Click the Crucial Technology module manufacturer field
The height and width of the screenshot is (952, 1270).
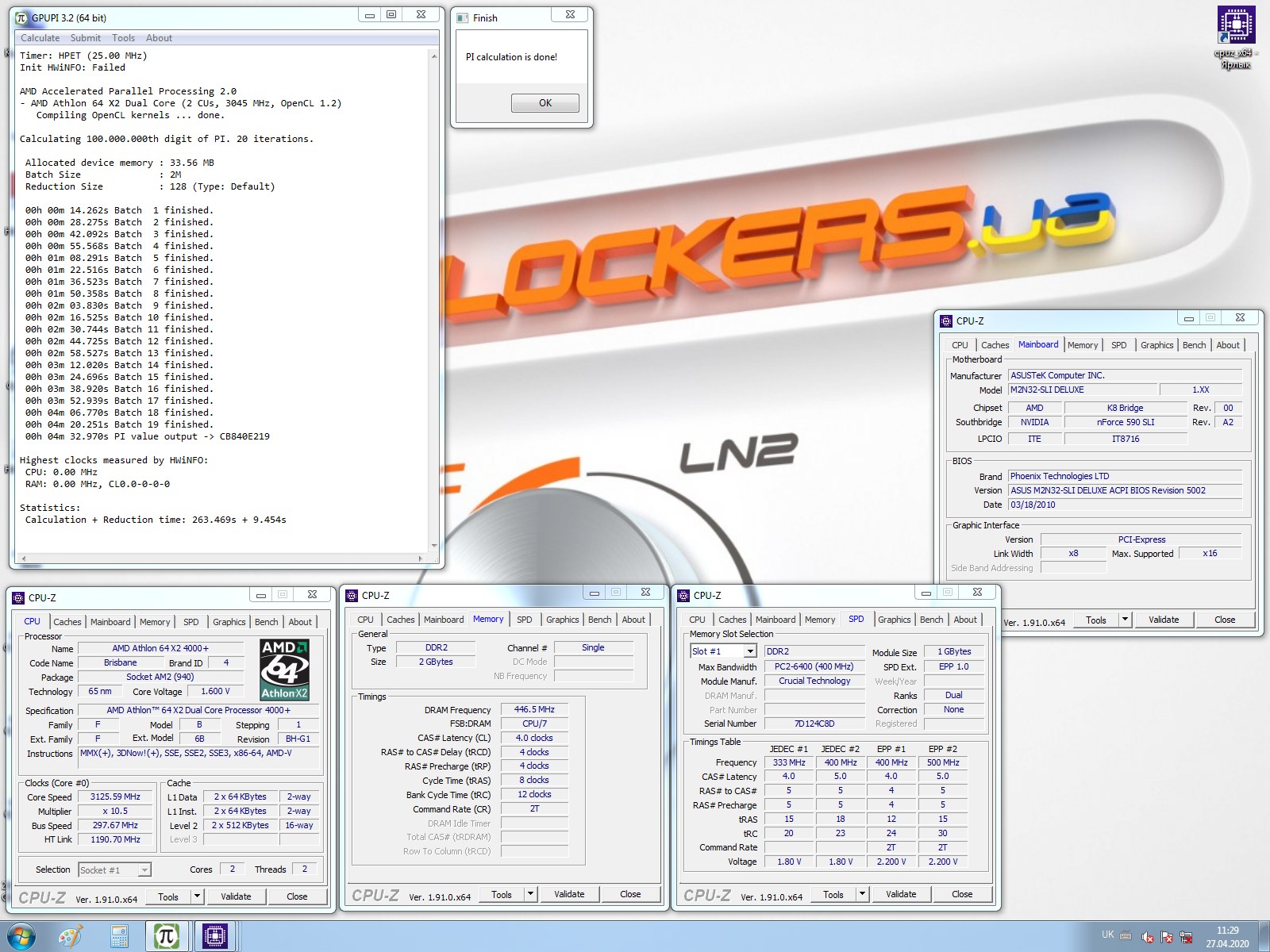click(x=814, y=681)
